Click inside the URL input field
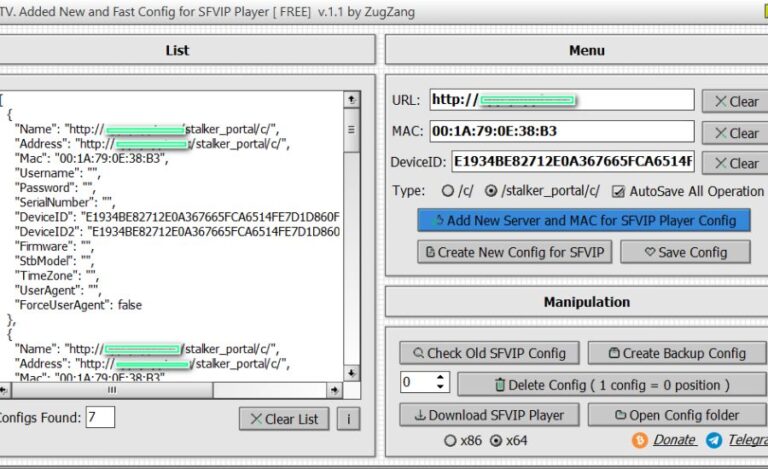Viewport: 768px width, 469px height. point(562,100)
